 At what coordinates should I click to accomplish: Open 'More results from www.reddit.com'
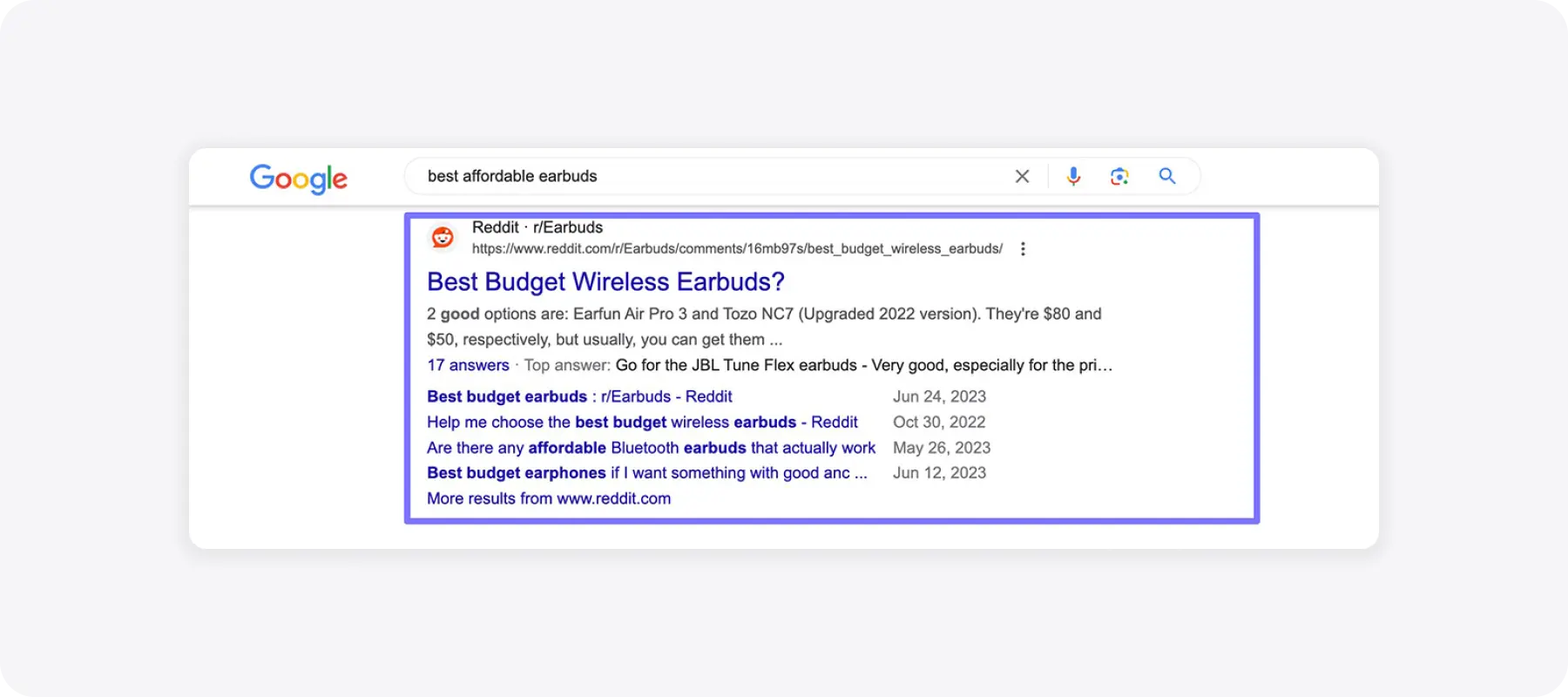click(x=549, y=498)
